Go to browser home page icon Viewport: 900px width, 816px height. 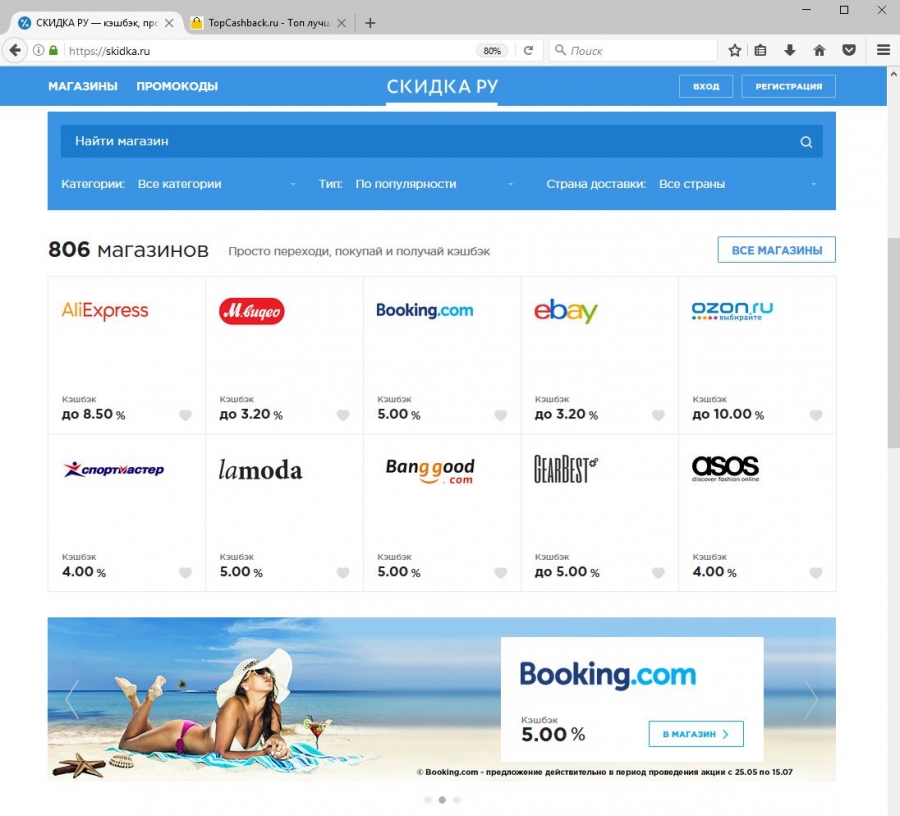pos(820,50)
